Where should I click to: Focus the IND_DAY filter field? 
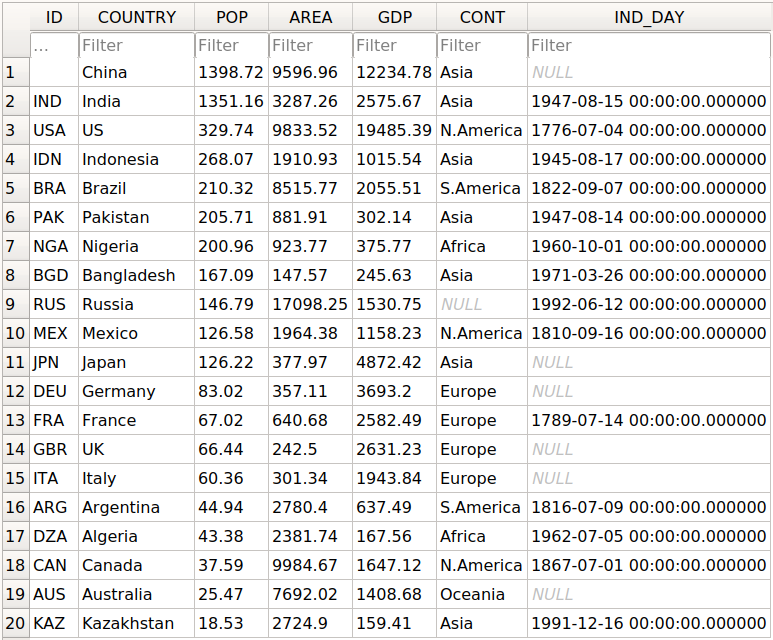[x=649, y=45]
